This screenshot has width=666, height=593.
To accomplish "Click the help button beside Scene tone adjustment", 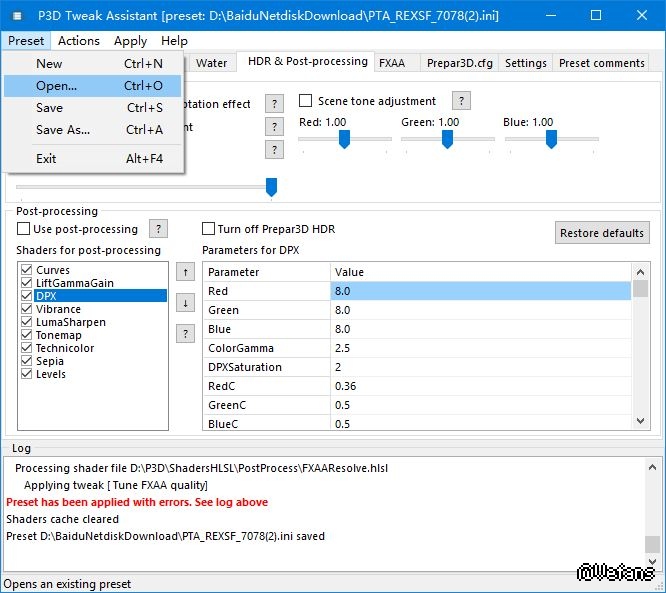I will tap(461, 101).
